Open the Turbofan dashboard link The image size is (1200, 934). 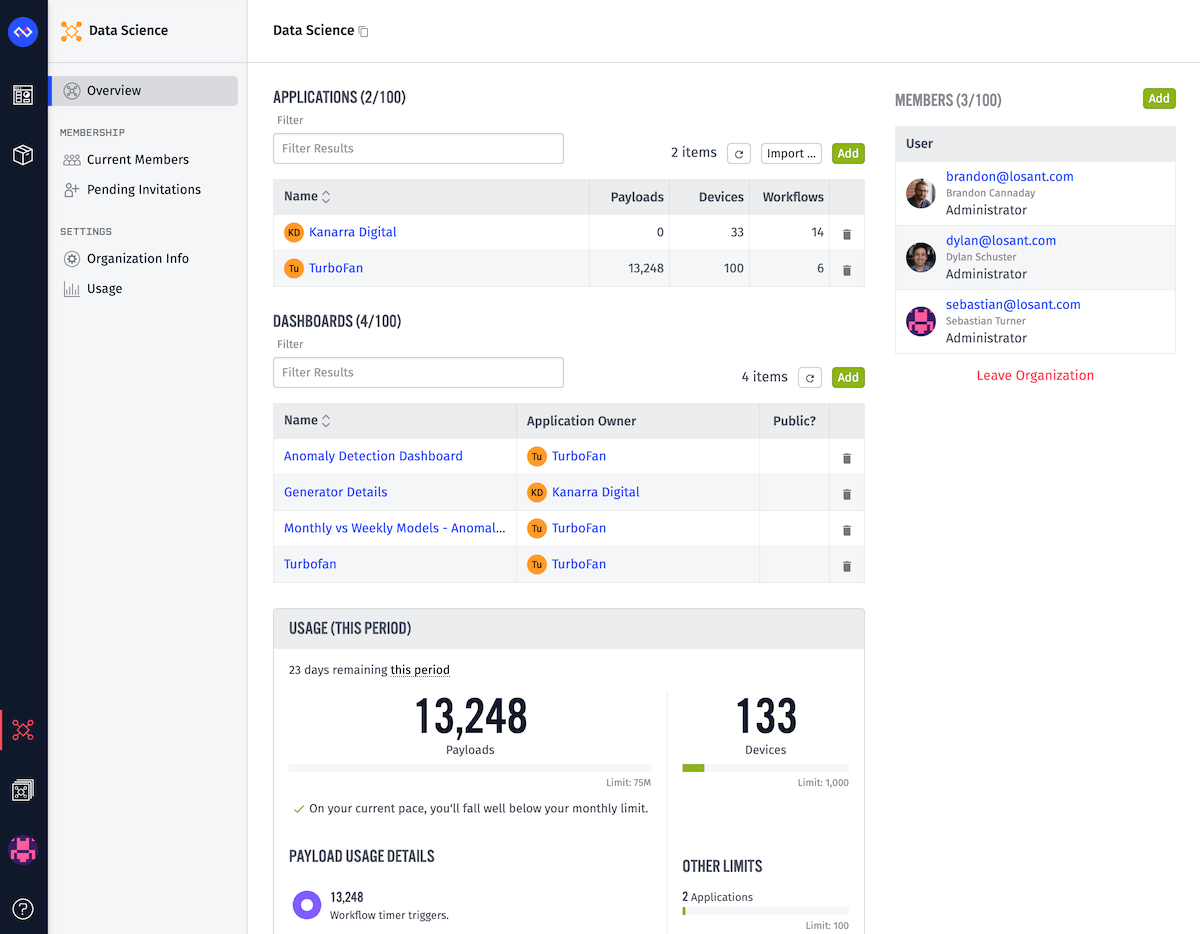point(310,564)
